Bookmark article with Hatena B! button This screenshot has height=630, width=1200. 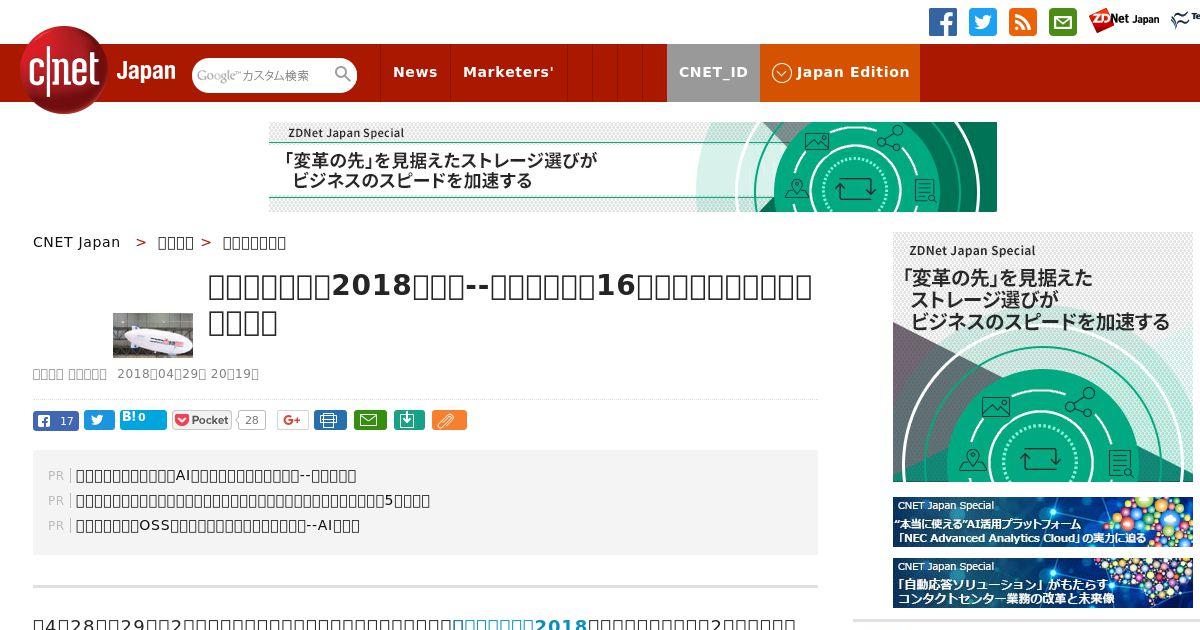[x=143, y=419]
